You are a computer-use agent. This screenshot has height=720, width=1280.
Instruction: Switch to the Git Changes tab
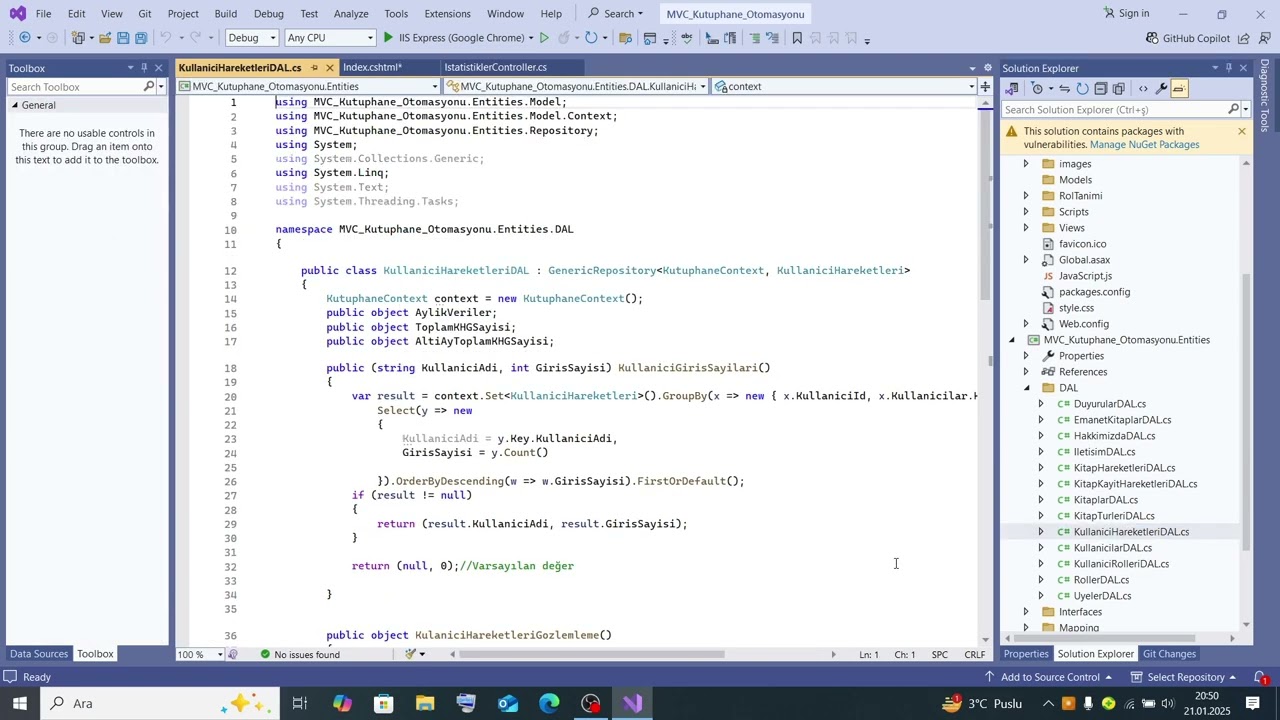[x=1169, y=654]
